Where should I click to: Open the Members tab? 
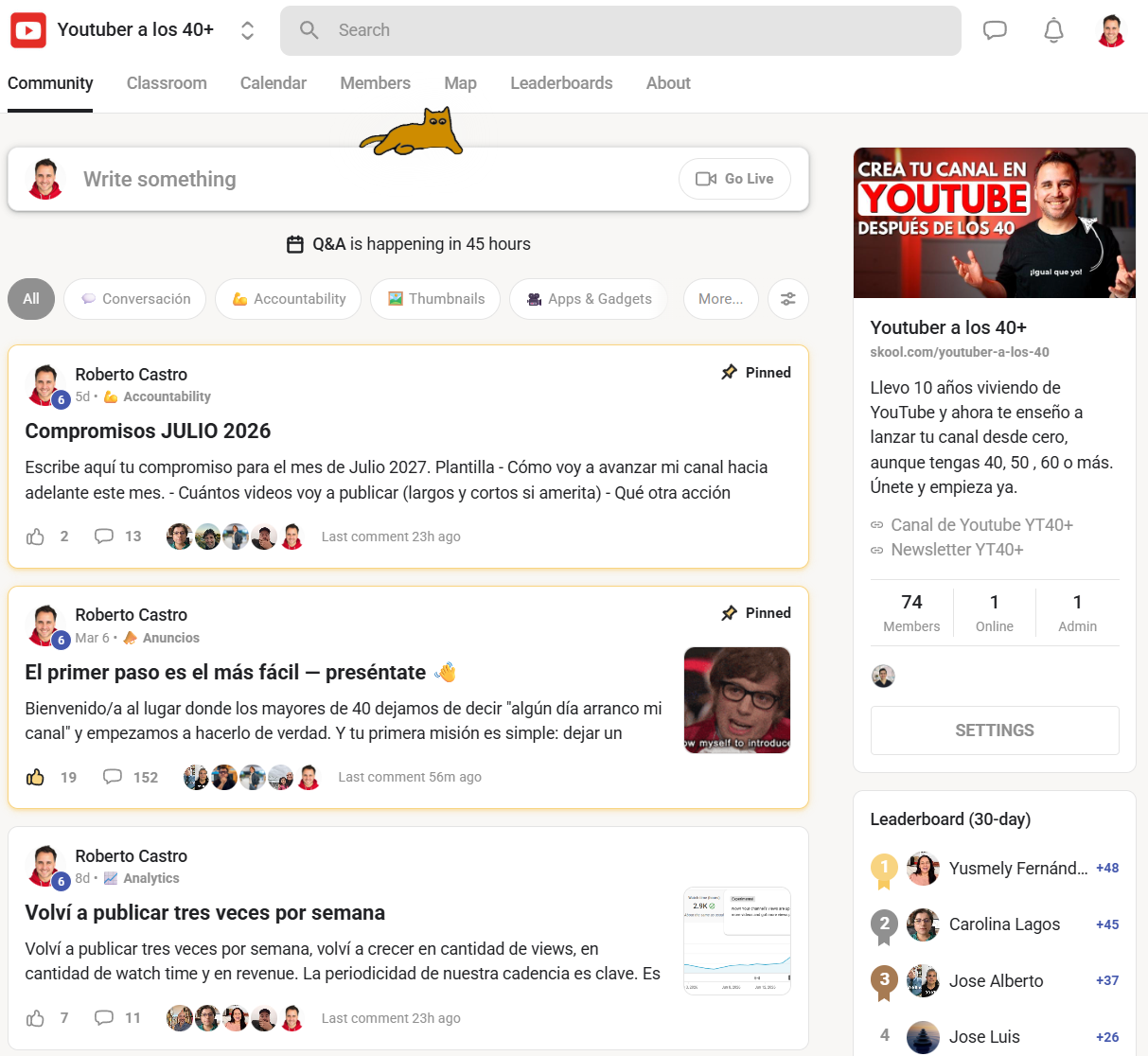[x=376, y=83]
